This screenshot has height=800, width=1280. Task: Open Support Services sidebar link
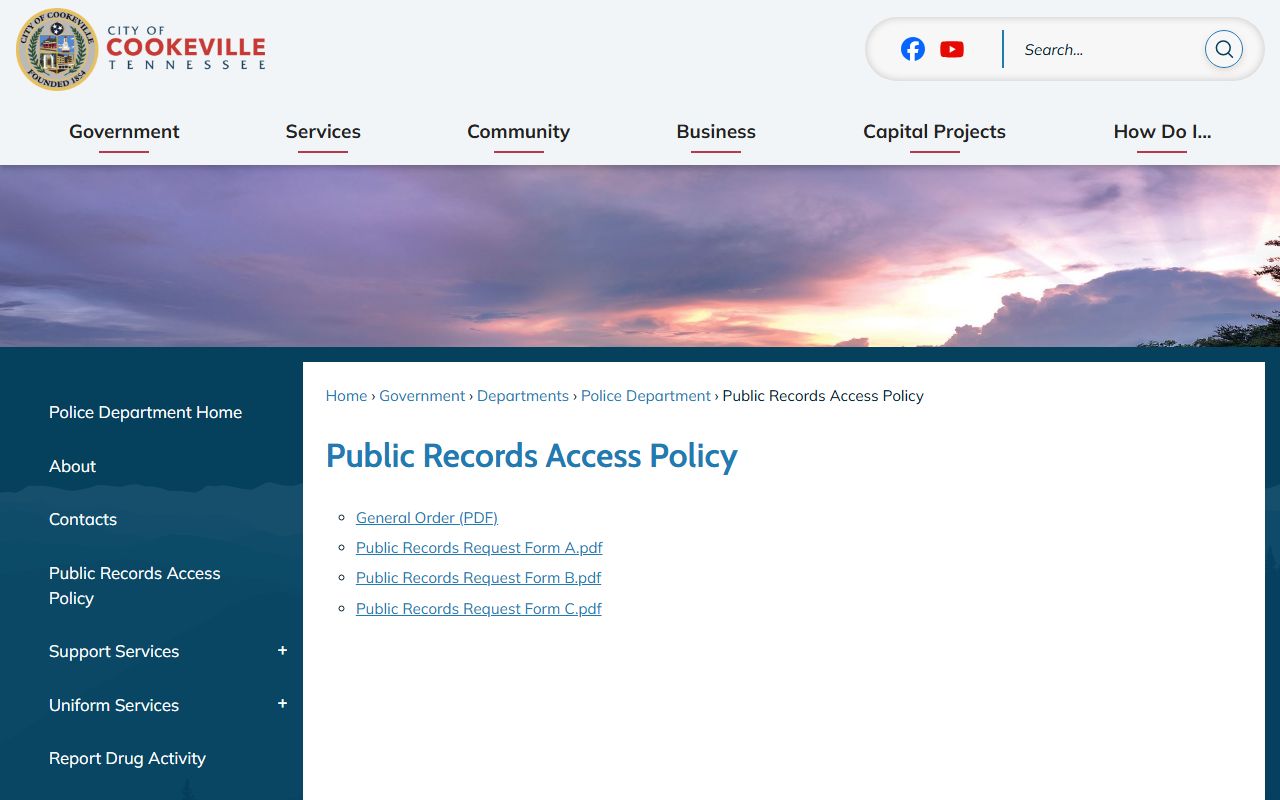pos(114,651)
